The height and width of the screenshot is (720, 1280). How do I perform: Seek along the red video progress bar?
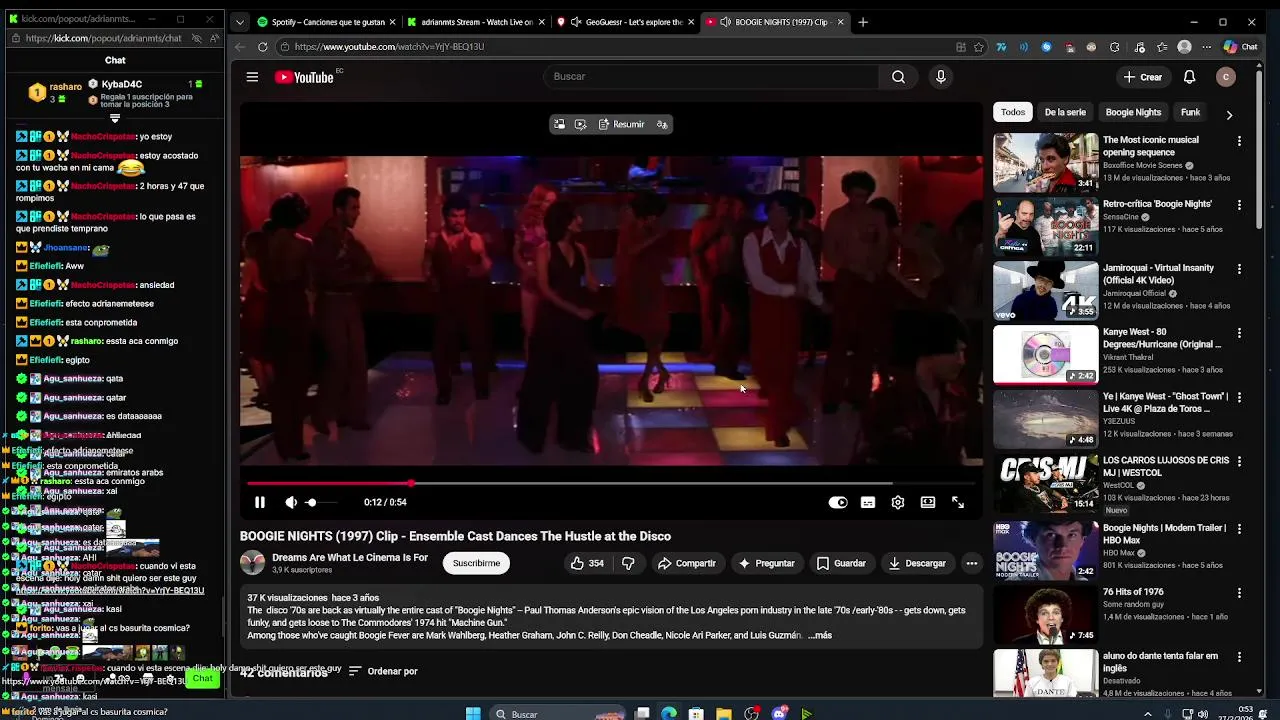coord(610,483)
